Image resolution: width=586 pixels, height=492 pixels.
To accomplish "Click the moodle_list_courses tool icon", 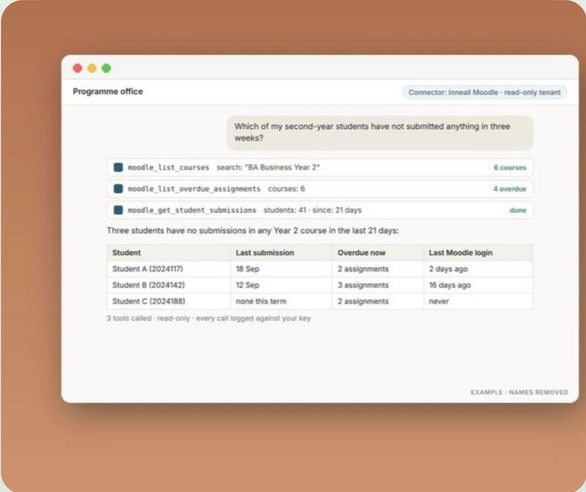I will 118,167.
